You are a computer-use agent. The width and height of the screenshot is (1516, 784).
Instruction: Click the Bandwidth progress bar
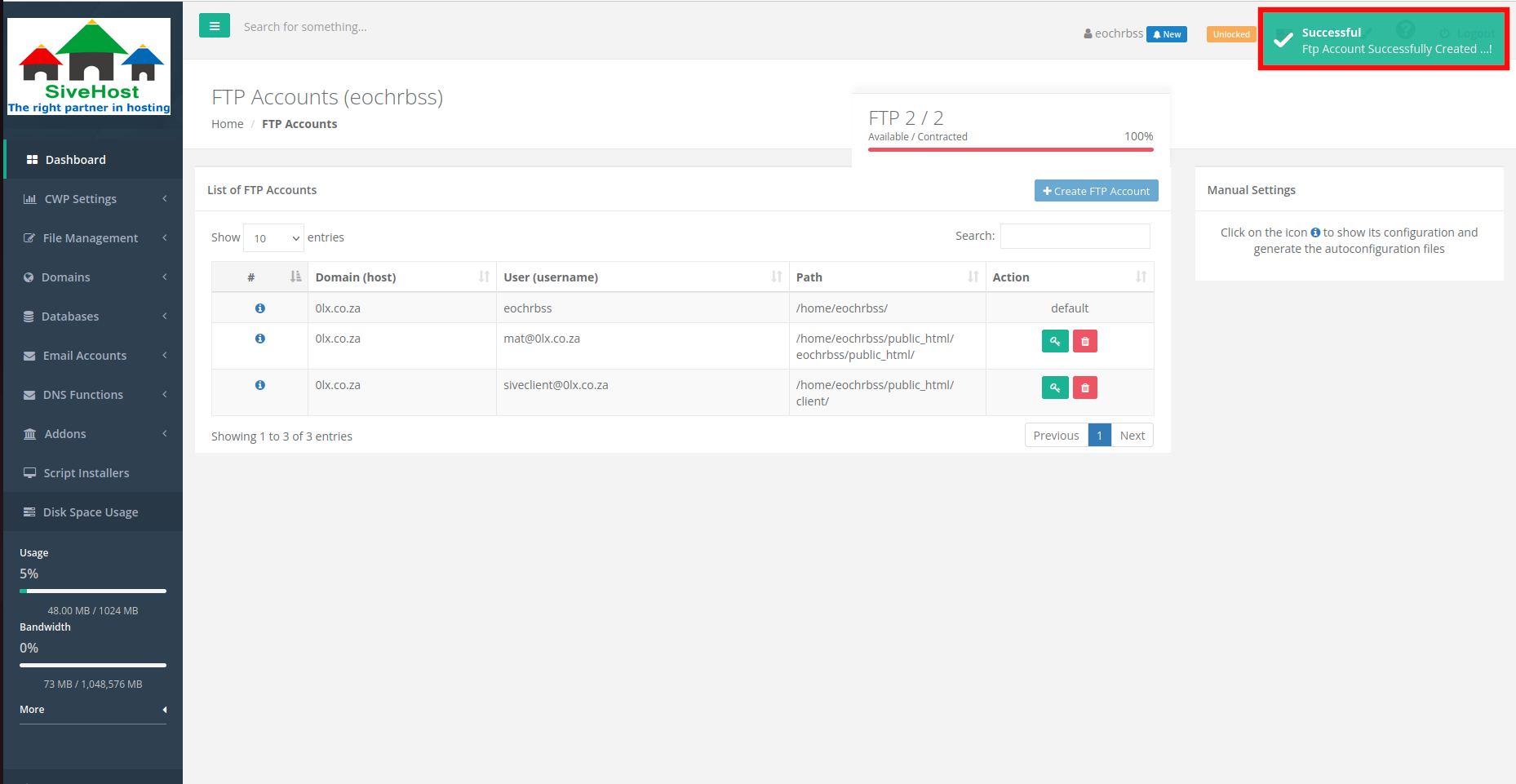(93, 665)
